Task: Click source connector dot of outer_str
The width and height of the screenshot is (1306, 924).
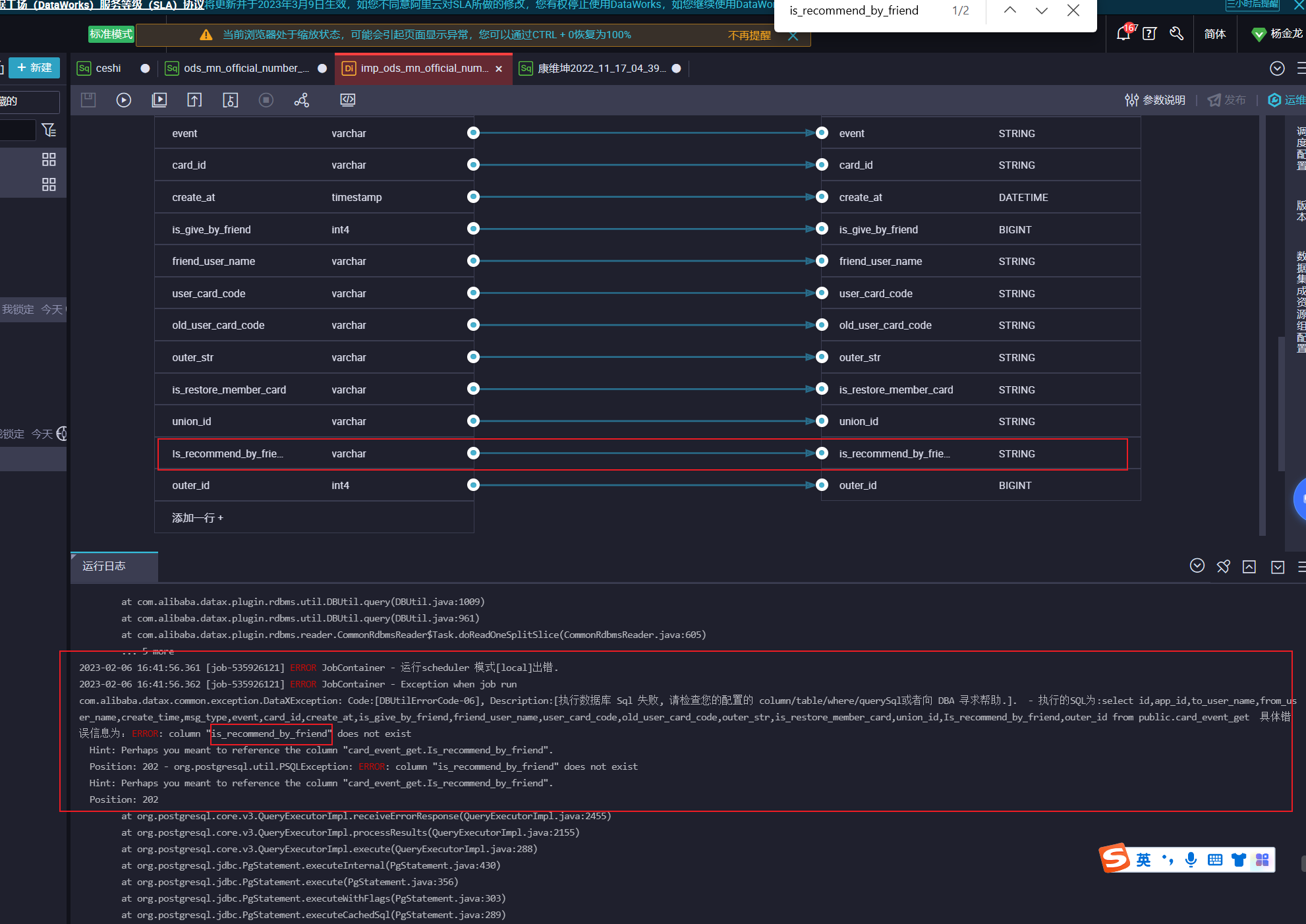Action: tap(473, 357)
